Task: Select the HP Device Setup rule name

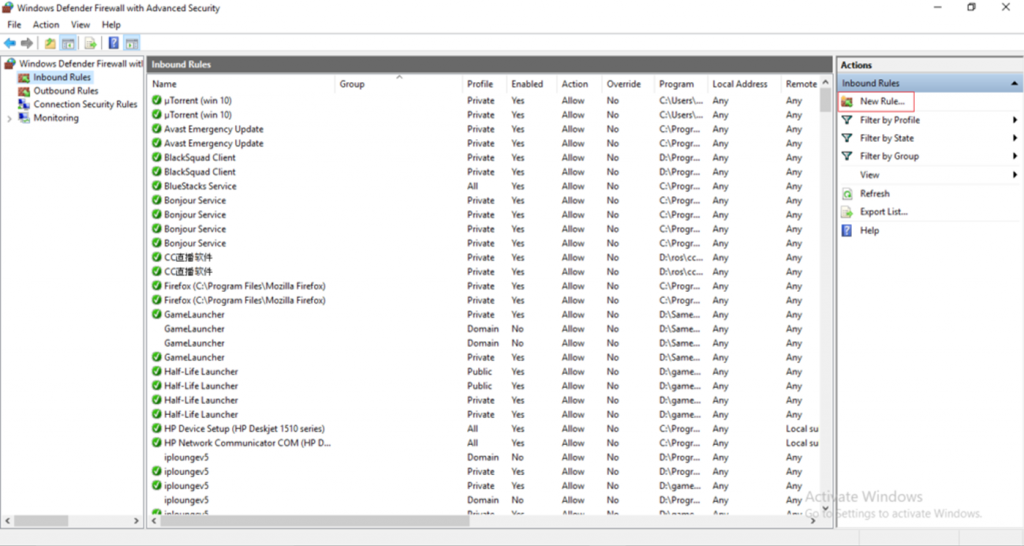Action: pyautogui.click(x=244, y=428)
